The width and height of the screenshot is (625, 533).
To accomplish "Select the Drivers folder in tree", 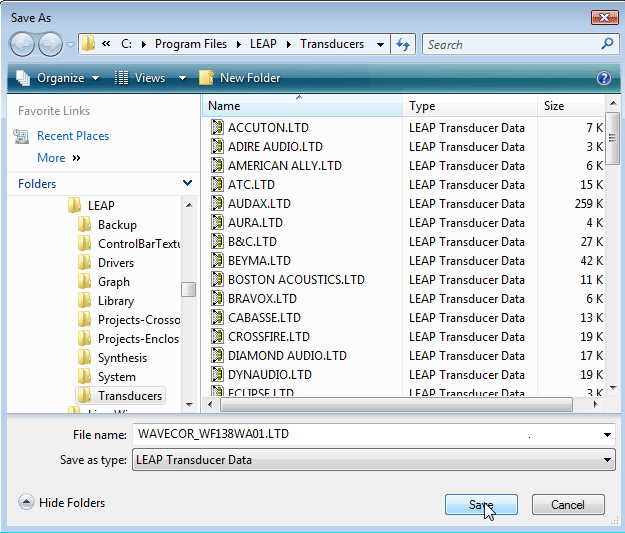I will click(106, 263).
